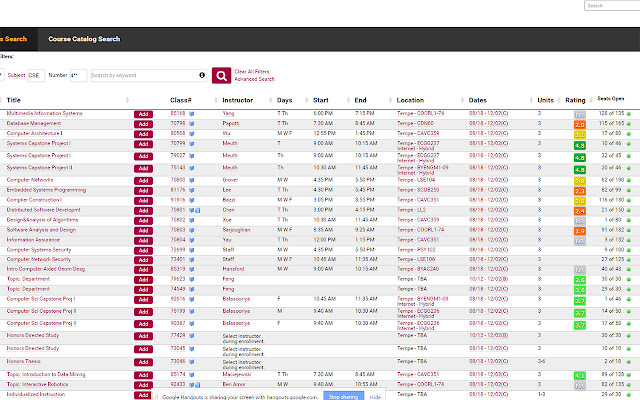Viewport: 640px width, 400px height.
Task: Click the Clear All Filters link
Action: click(x=252, y=71)
